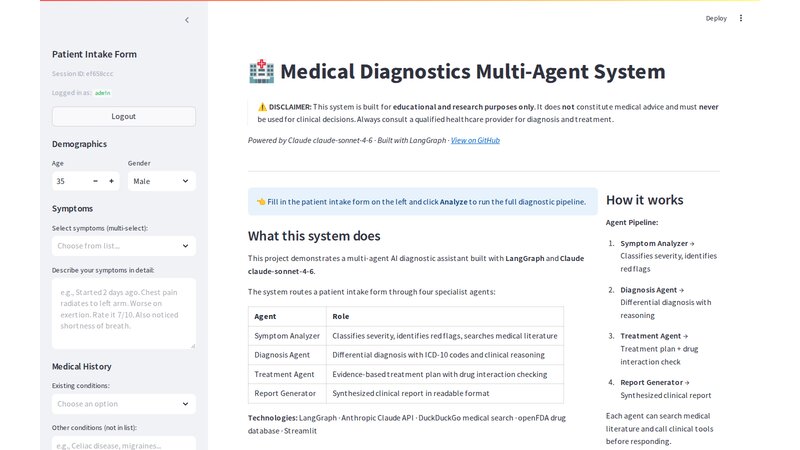Open the View on GitHub link
The image size is (800, 450).
(475, 140)
